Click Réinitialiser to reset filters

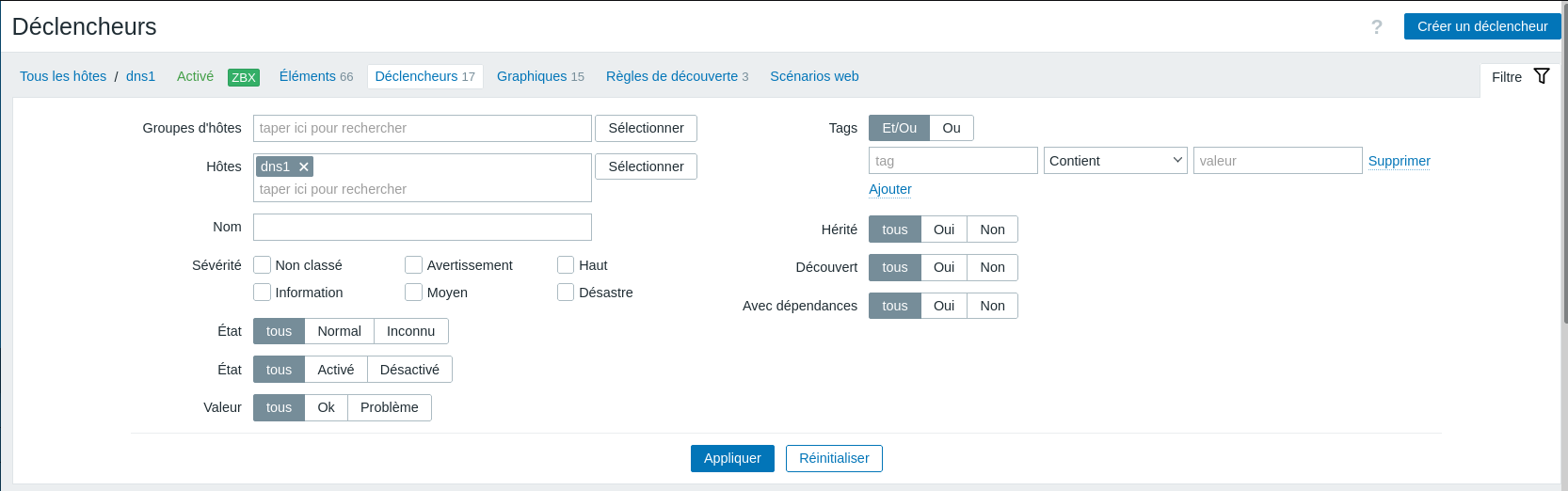833,458
